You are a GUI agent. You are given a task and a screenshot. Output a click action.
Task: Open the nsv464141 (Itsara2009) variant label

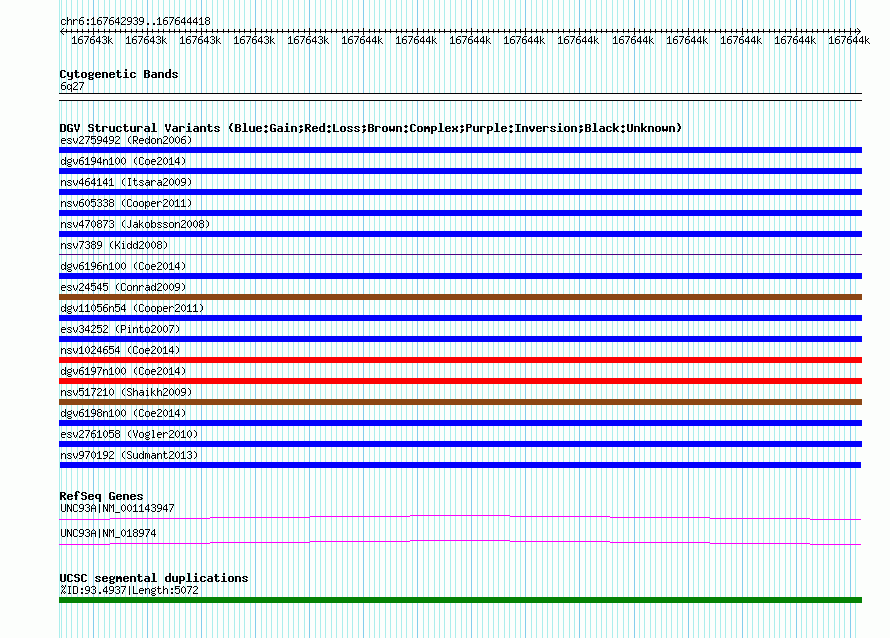[x=126, y=182]
